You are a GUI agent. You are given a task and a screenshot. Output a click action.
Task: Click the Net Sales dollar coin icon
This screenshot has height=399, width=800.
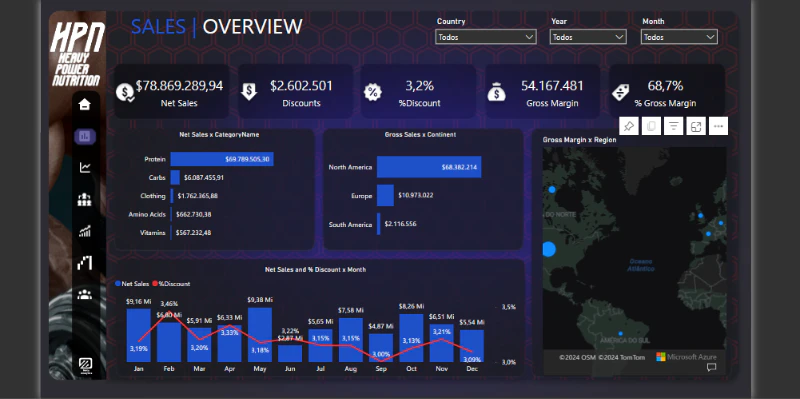coord(125,93)
